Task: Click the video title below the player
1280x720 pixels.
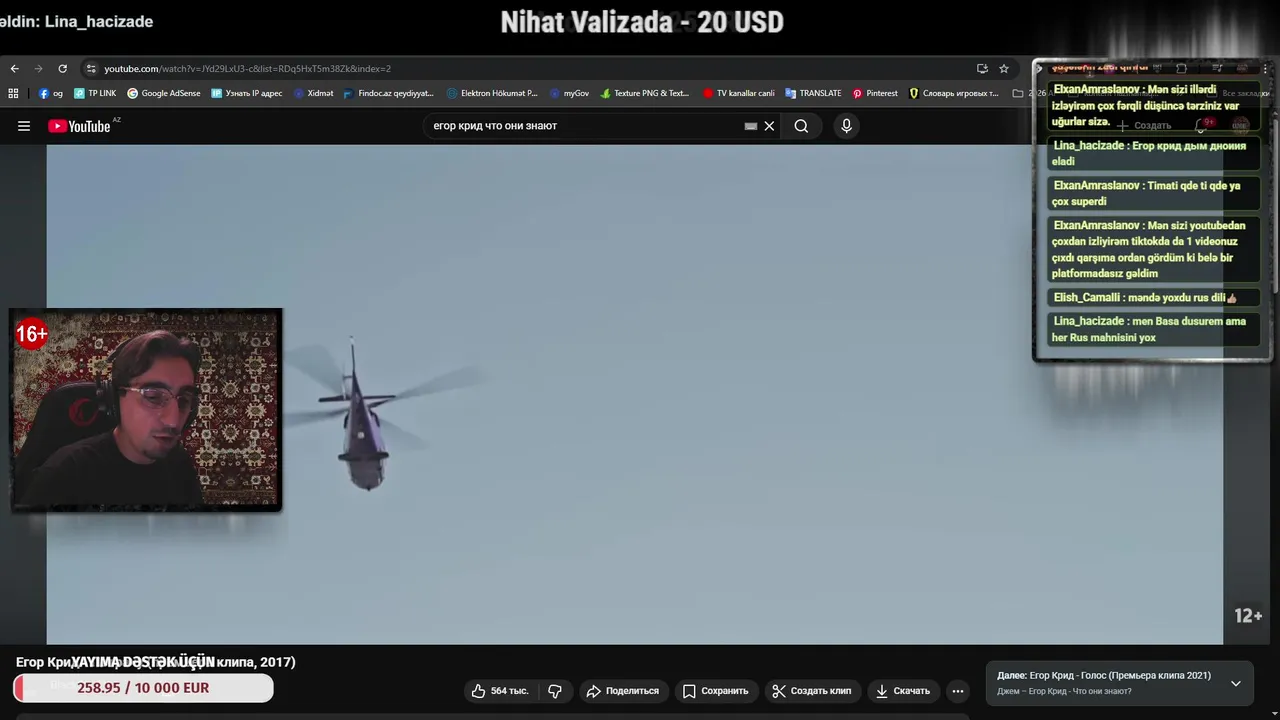Action: [156, 662]
